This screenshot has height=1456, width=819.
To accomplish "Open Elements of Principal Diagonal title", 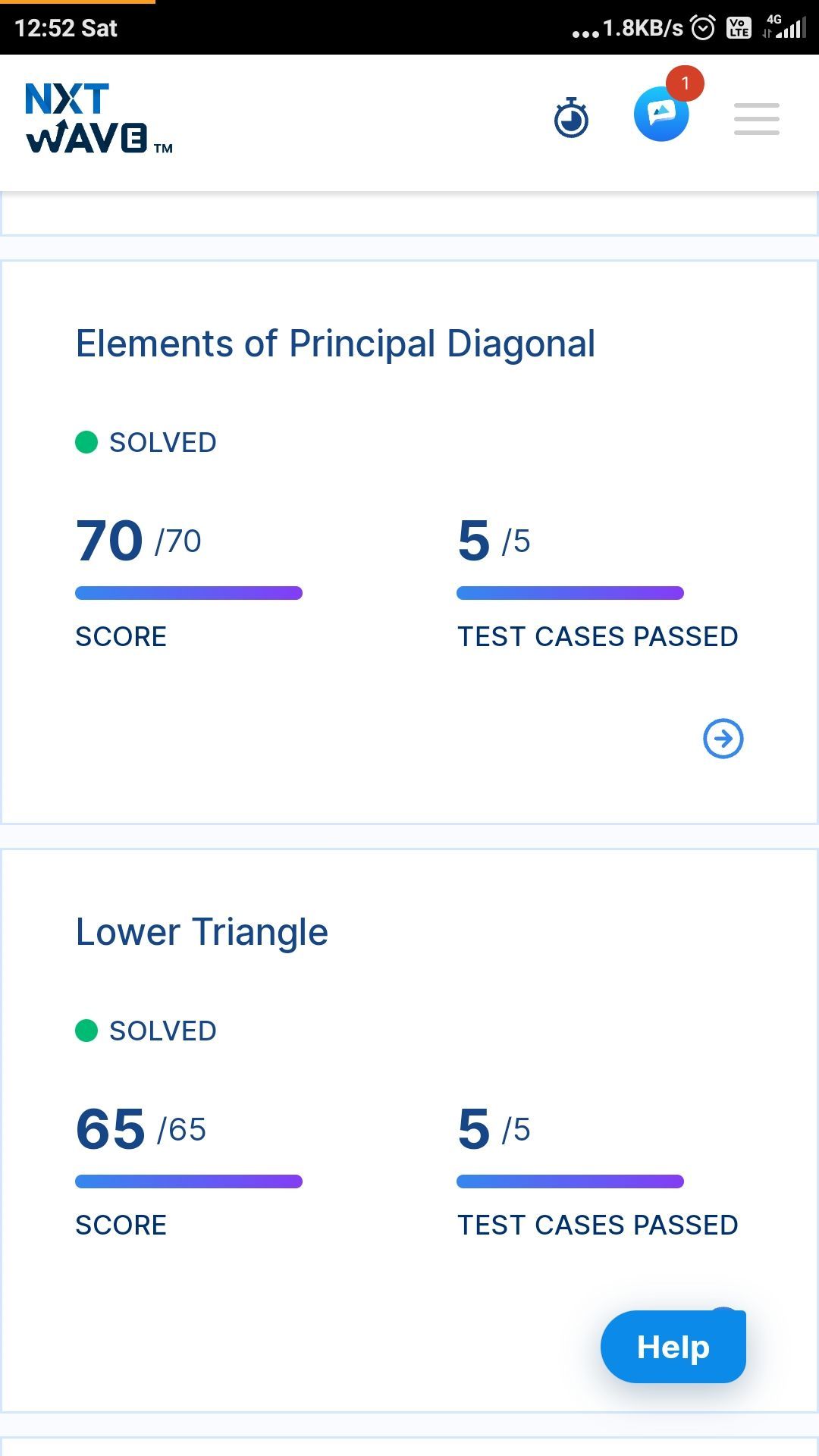I will [x=335, y=344].
